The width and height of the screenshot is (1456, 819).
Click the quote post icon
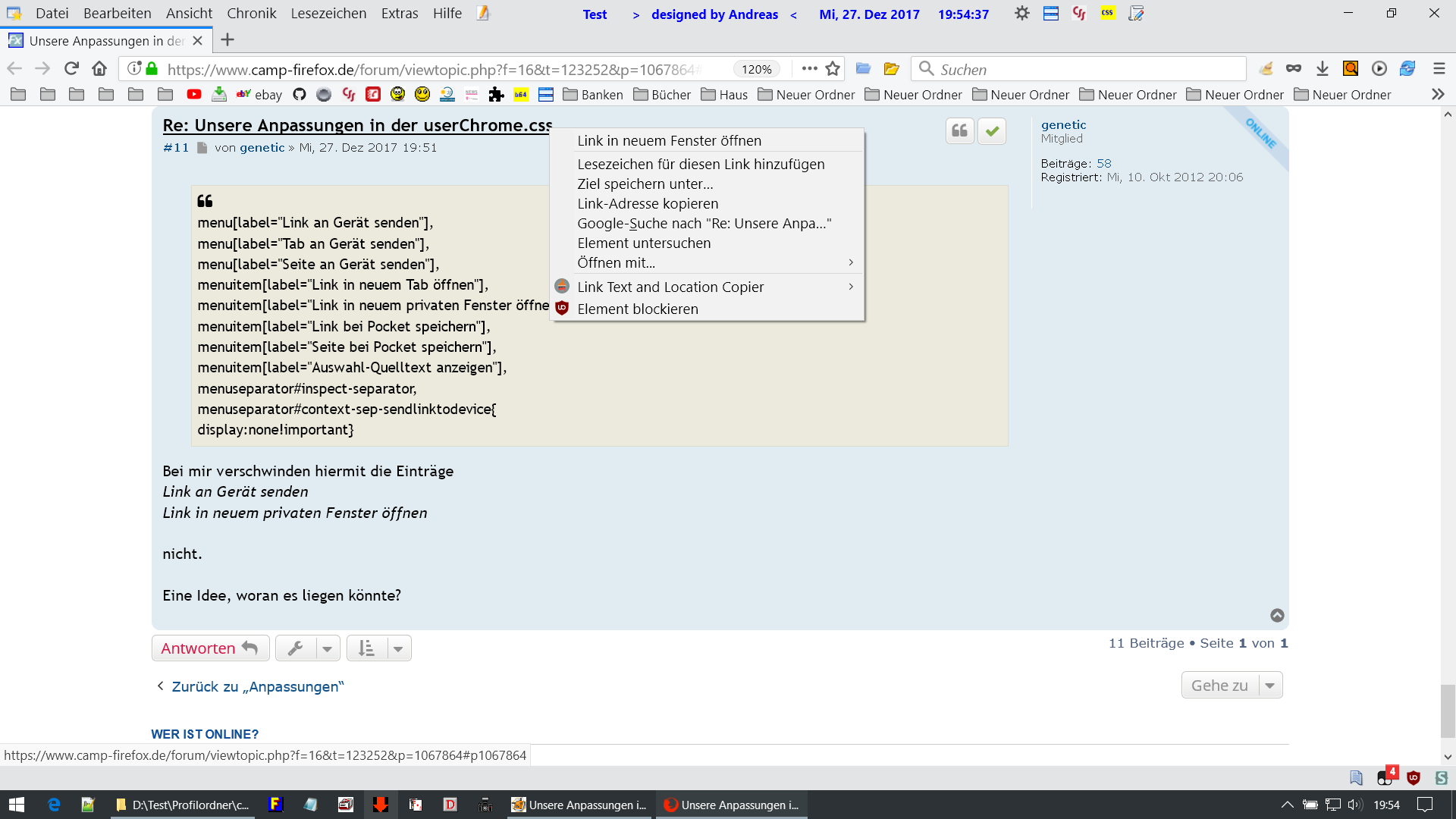959,131
